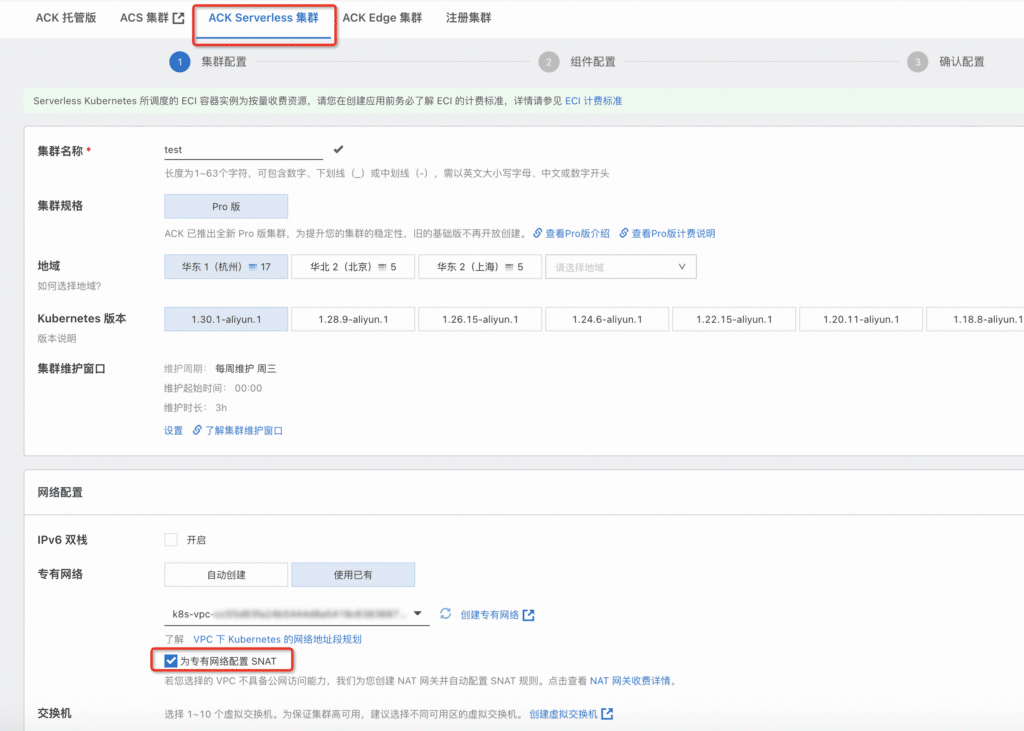Click the link icon before 查看Pro版介绍
Screen dimensions: 1024x731
(x=537, y=233)
